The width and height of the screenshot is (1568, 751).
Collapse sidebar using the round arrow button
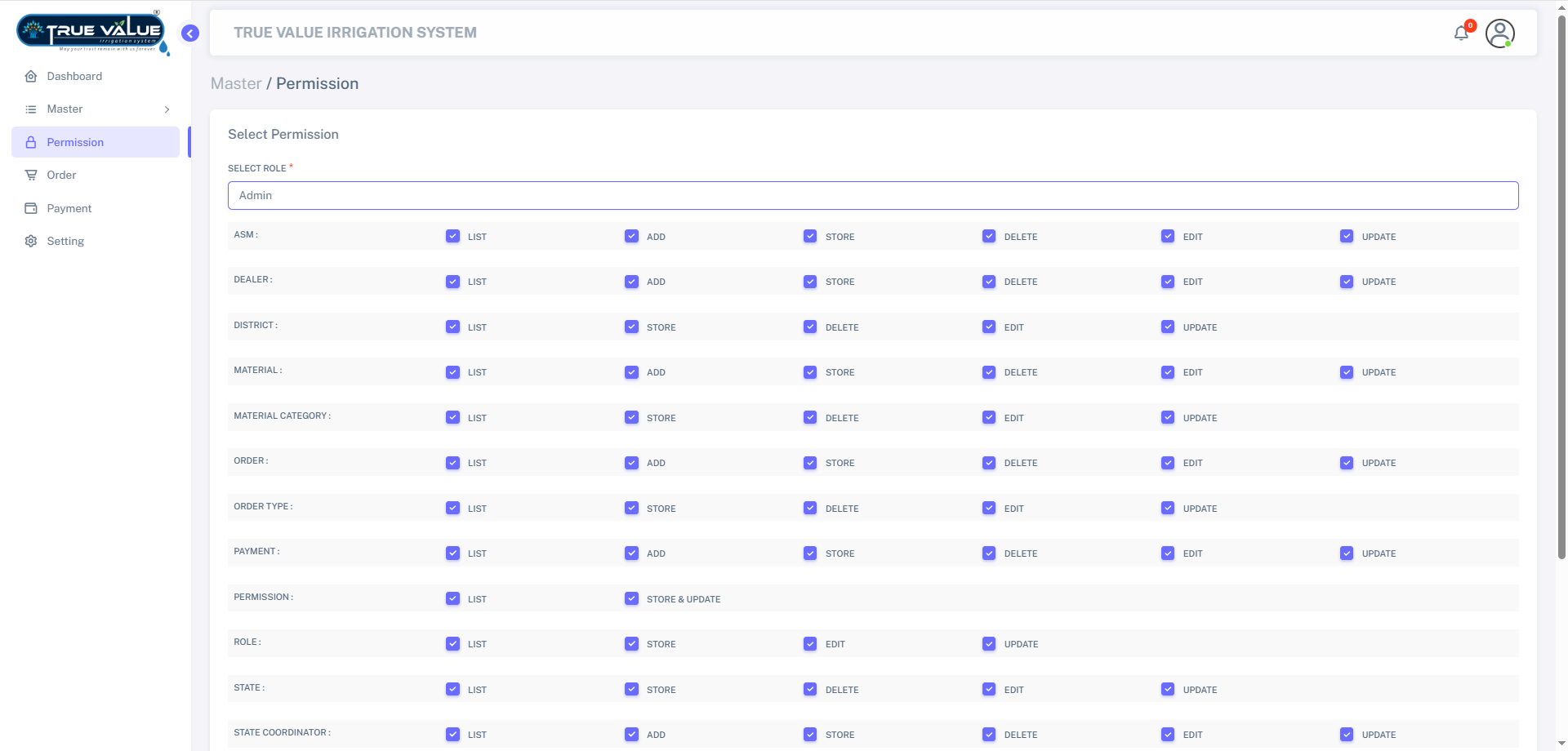(x=190, y=33)
